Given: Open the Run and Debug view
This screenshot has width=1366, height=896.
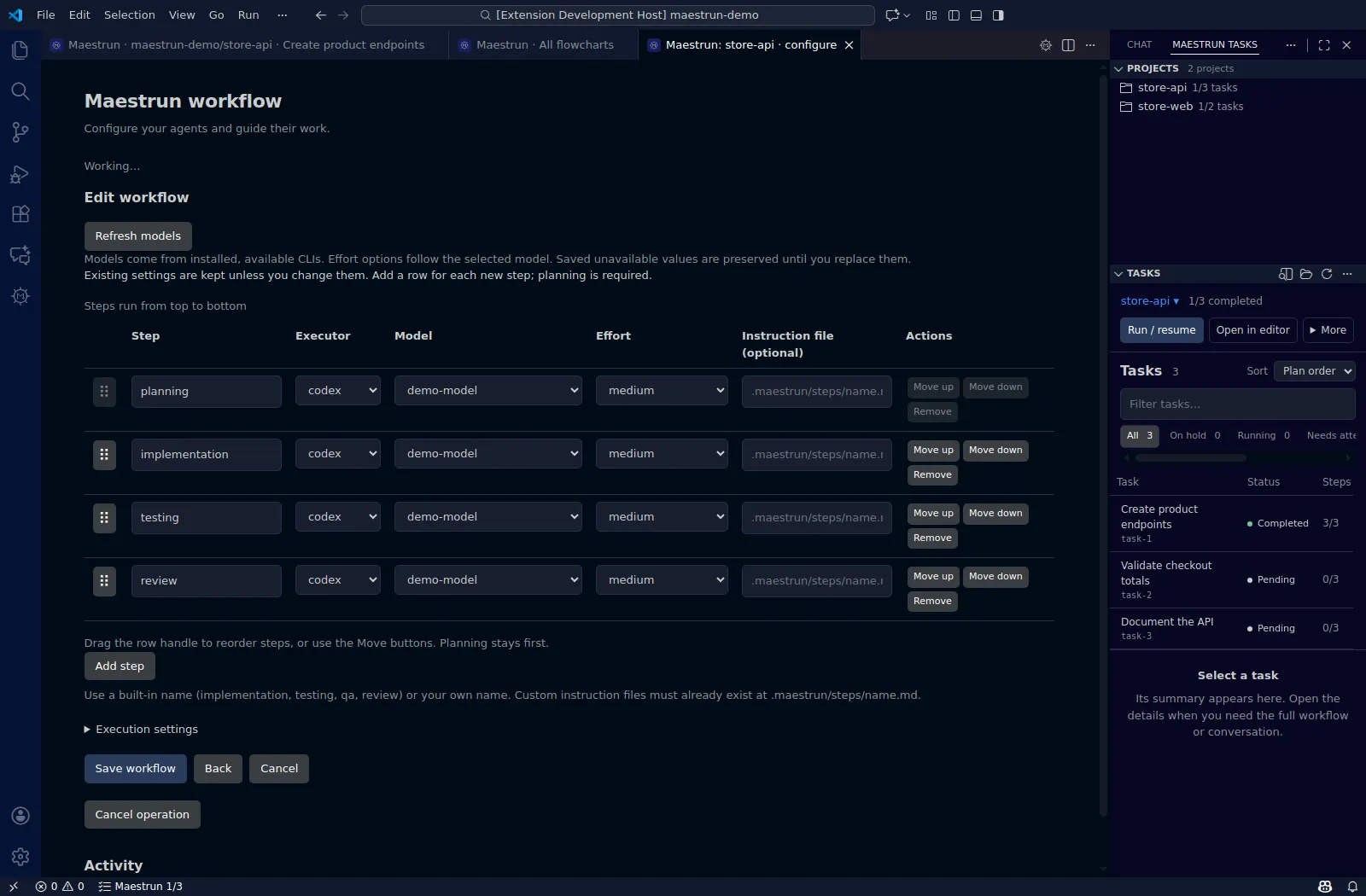Looking at the screenshot, I should [x=20, y=174].
